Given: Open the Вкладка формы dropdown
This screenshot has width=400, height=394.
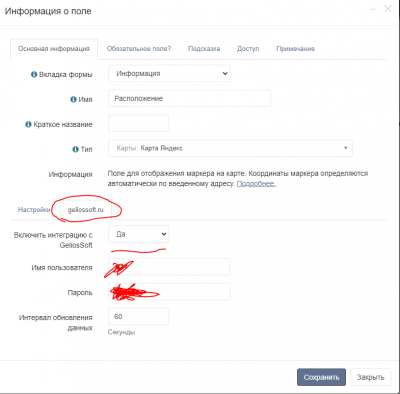Looking at the screenshot, I should [169, 74].
